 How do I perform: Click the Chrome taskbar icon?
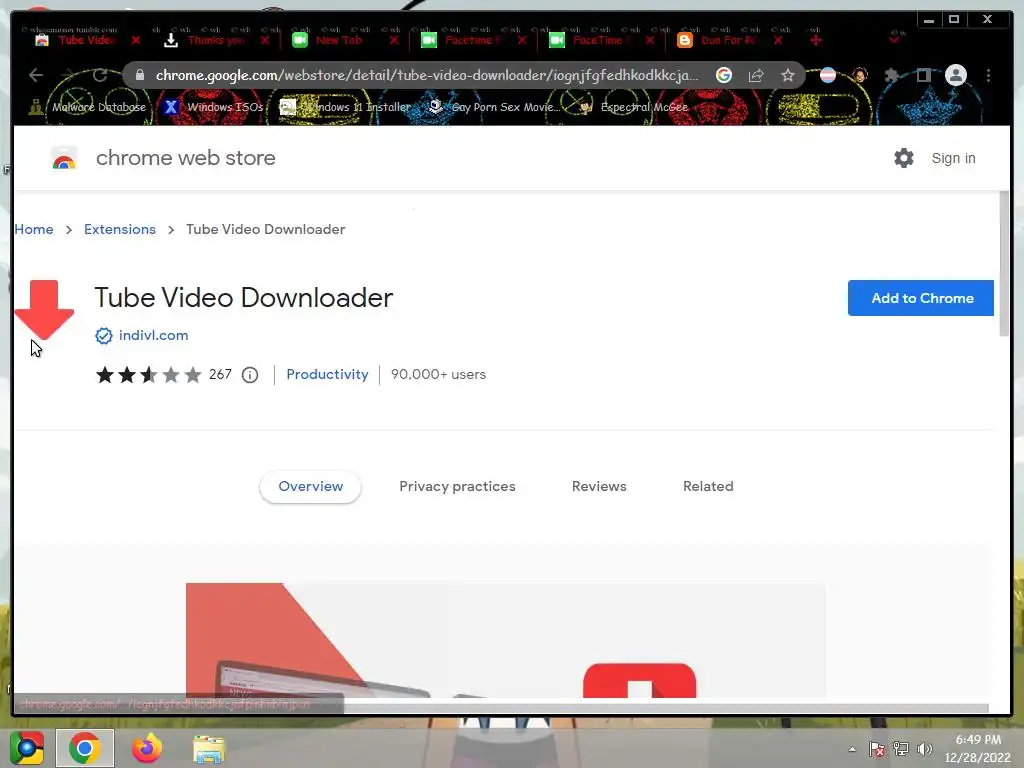pos(85,748)
